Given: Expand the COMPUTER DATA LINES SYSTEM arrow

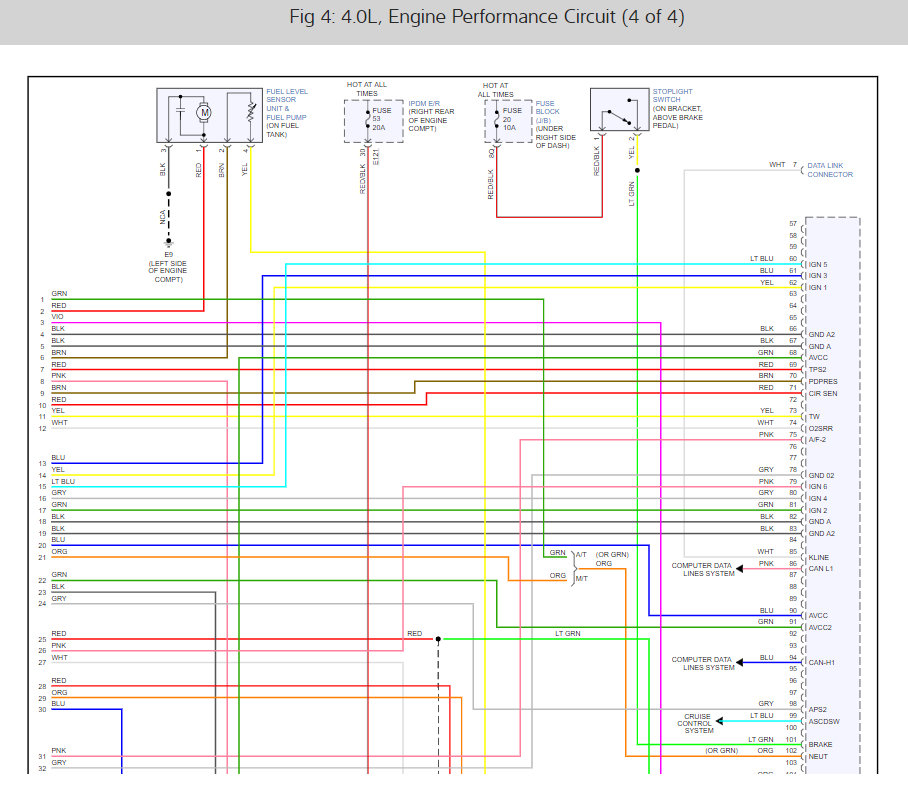Looking at the screenshot, I should (740, 568).
